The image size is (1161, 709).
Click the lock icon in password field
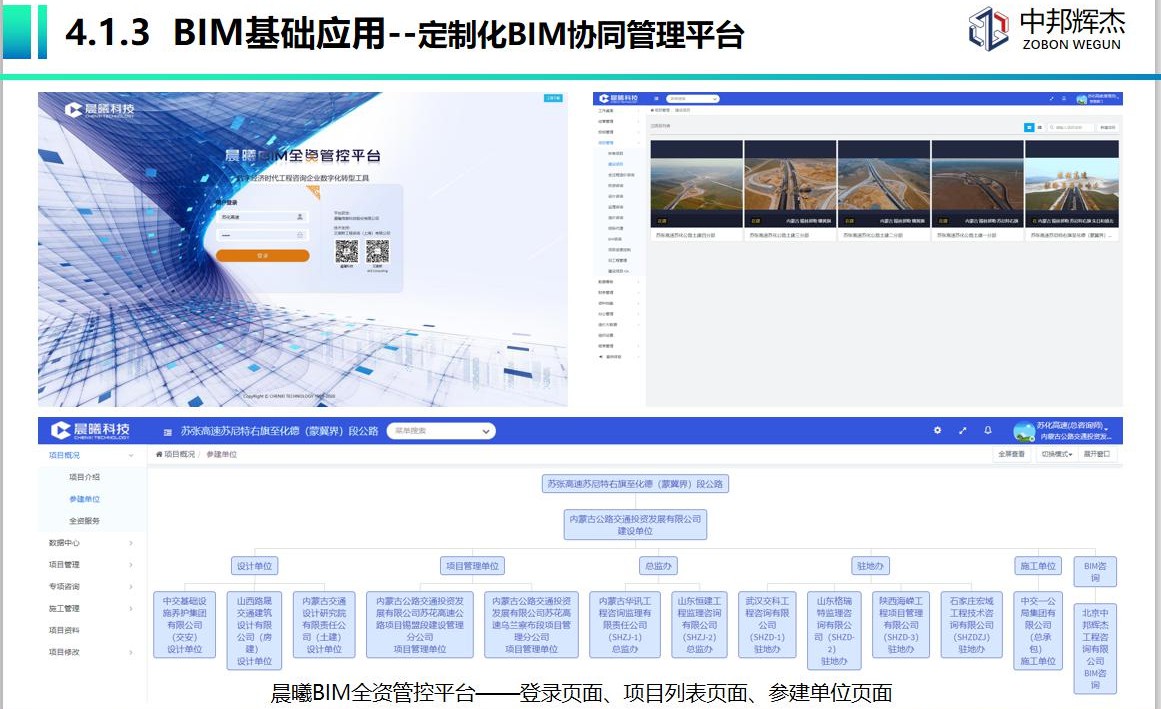(300, 235)
